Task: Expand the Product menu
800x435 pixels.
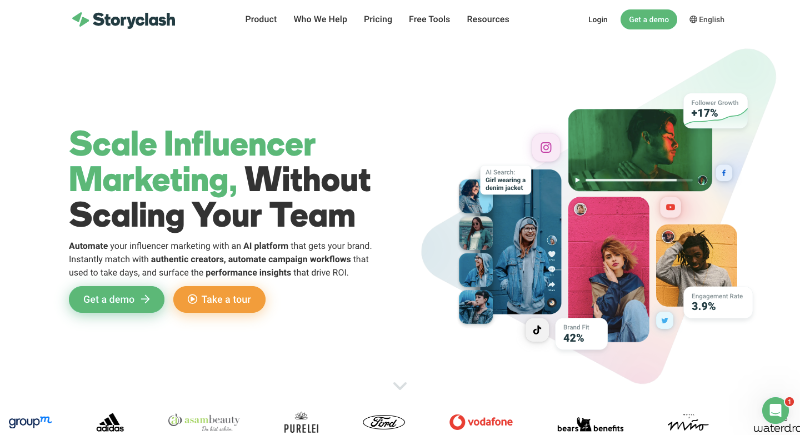Action: (261, 19)
